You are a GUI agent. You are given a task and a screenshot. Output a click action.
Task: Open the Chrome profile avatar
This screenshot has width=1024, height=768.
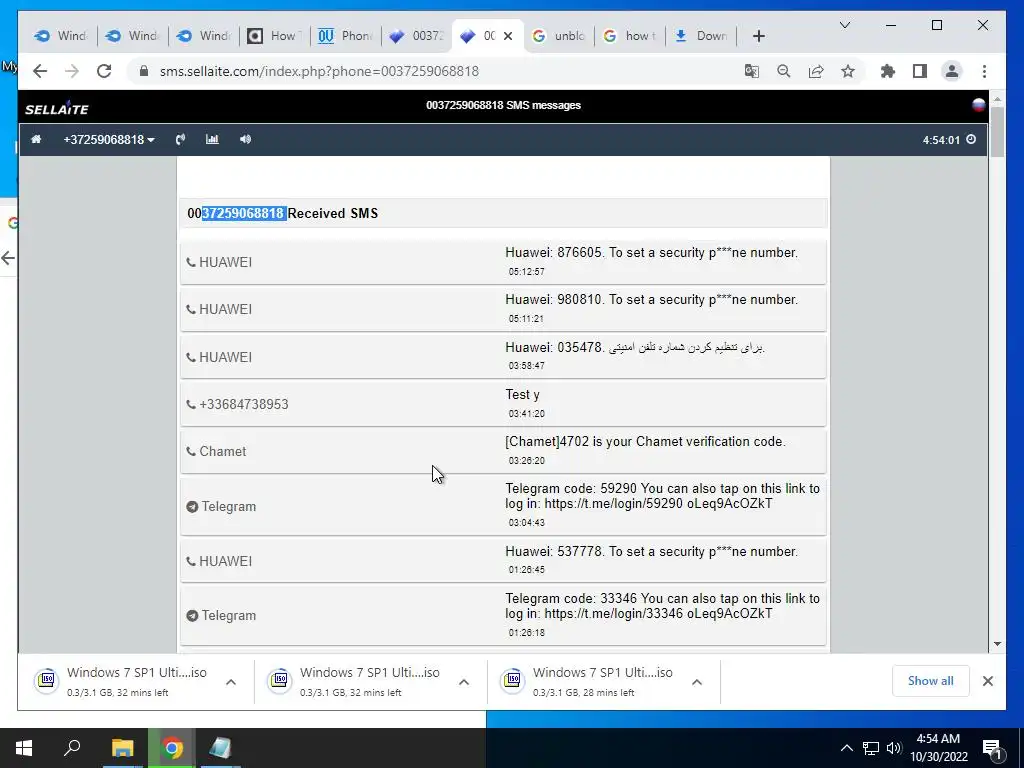pyautogui.click(x=952, y=71)
